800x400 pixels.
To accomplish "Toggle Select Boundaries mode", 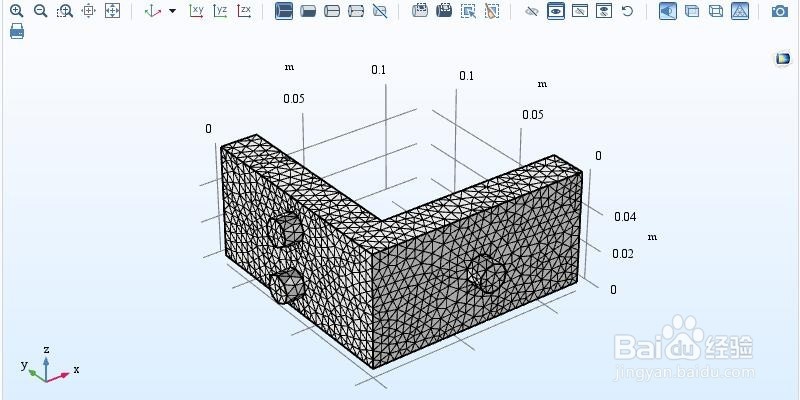I will point(308,11).
